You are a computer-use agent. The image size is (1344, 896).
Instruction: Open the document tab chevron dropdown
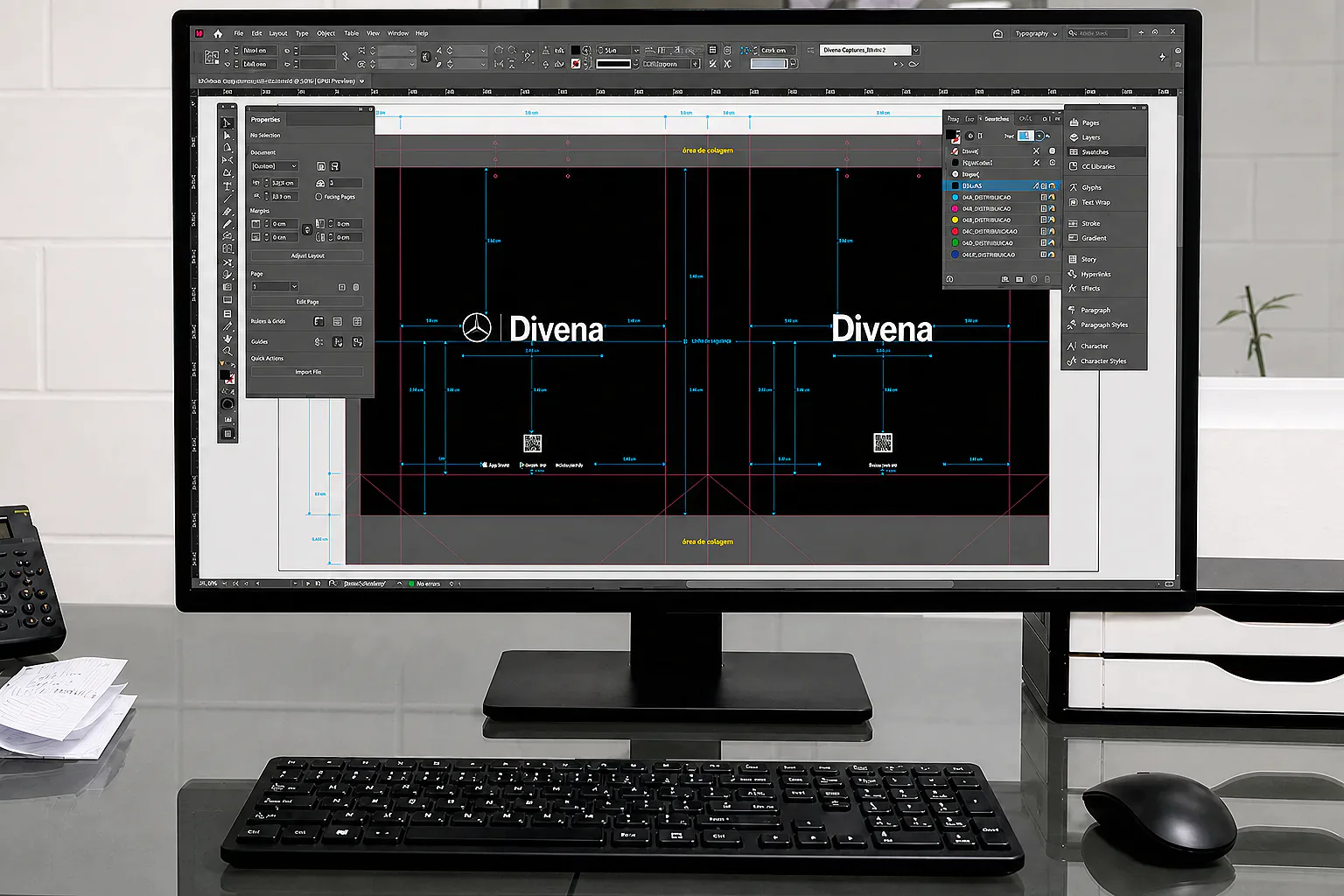pos(362,80)
